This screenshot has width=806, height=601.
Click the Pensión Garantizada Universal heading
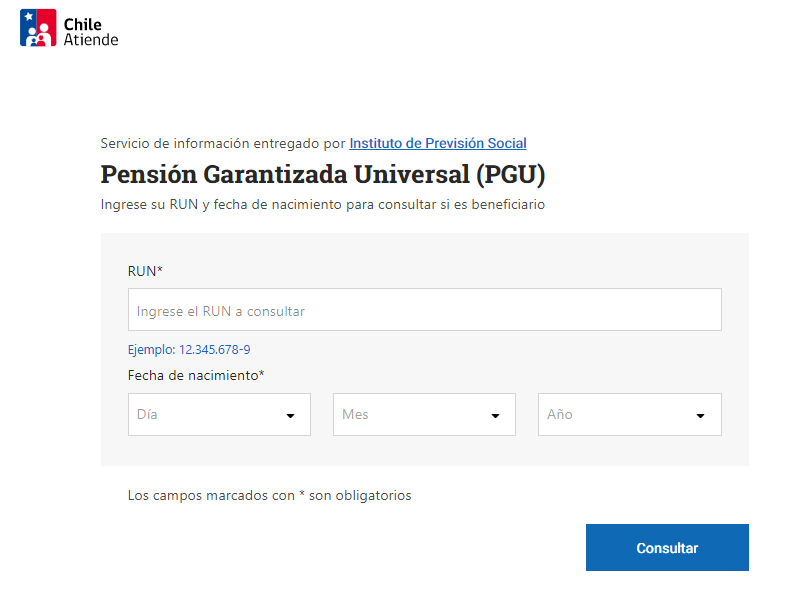coord(323,174)
